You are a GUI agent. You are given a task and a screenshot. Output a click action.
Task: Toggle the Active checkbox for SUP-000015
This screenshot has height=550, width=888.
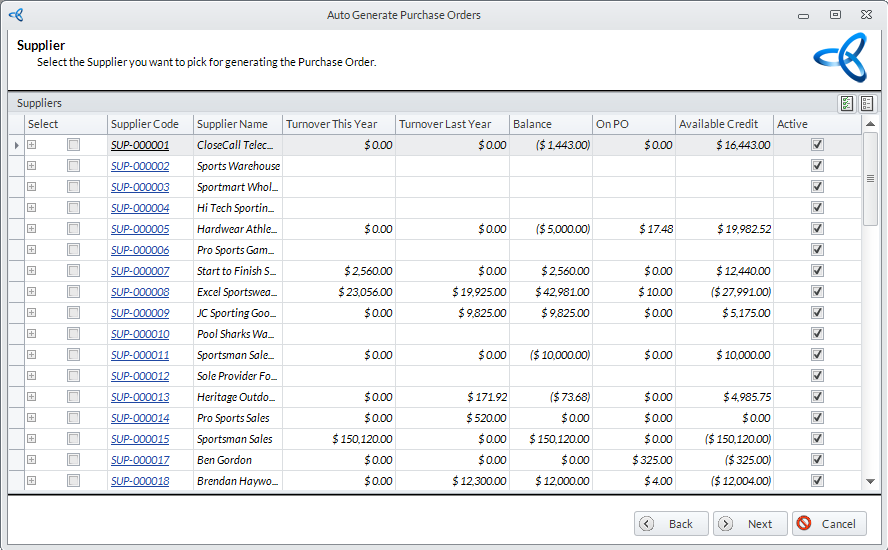pos(817,439)
